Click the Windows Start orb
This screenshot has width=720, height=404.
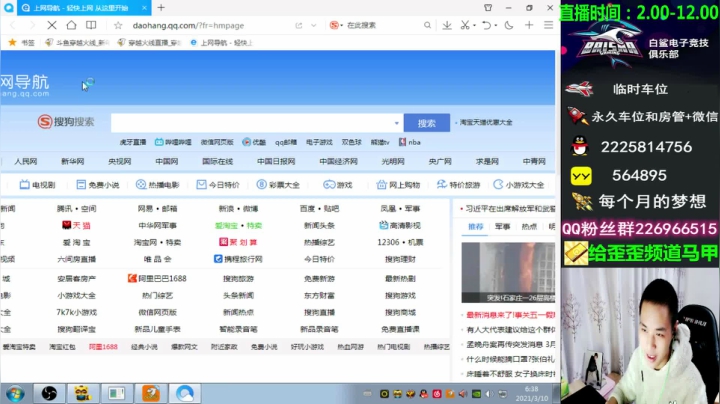[15, 394]
